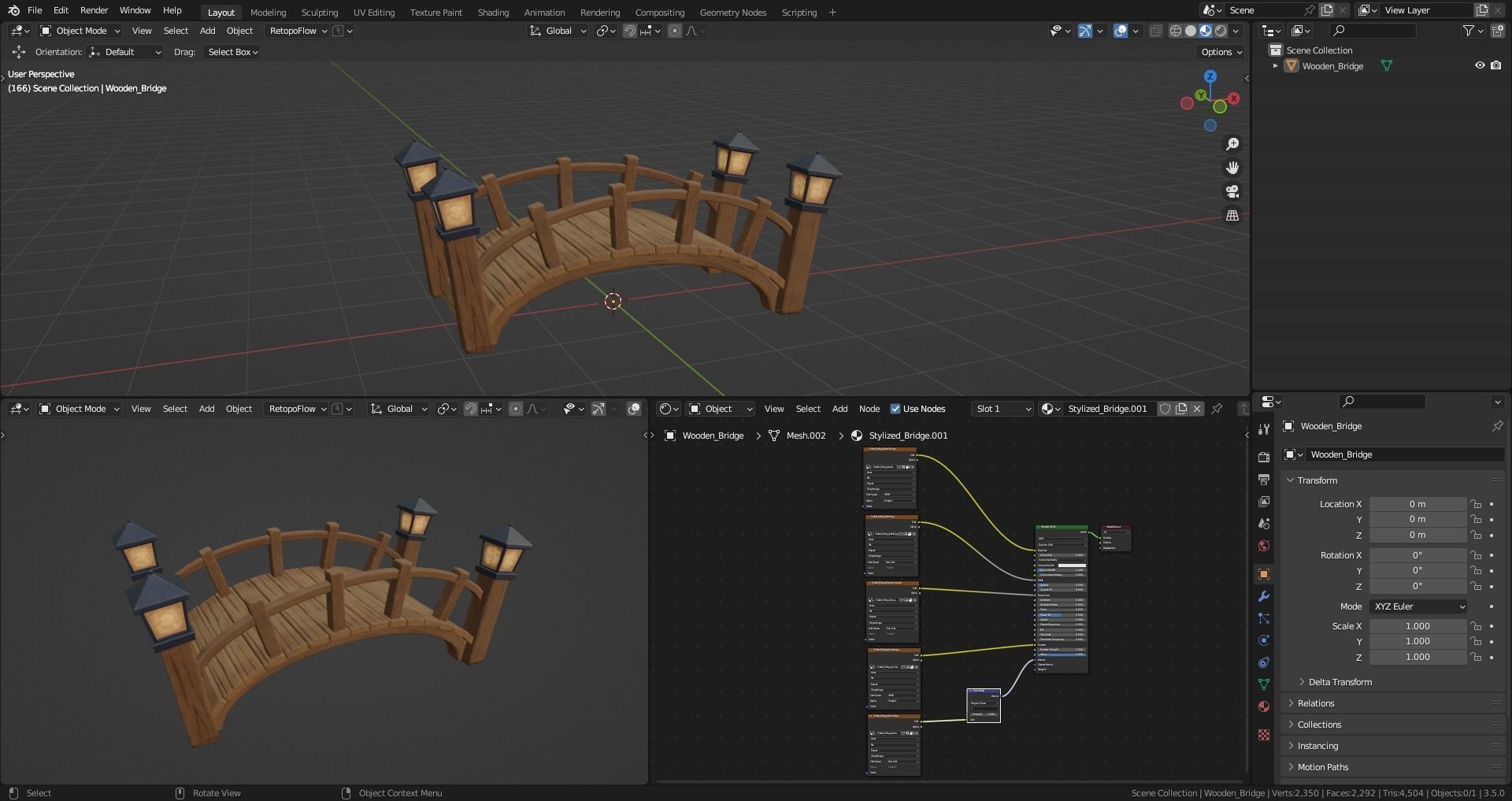The height and width of the screenshot is (801, 1512).
Task: Open the Scene properties tab
Action: (x=1264, y=524)
